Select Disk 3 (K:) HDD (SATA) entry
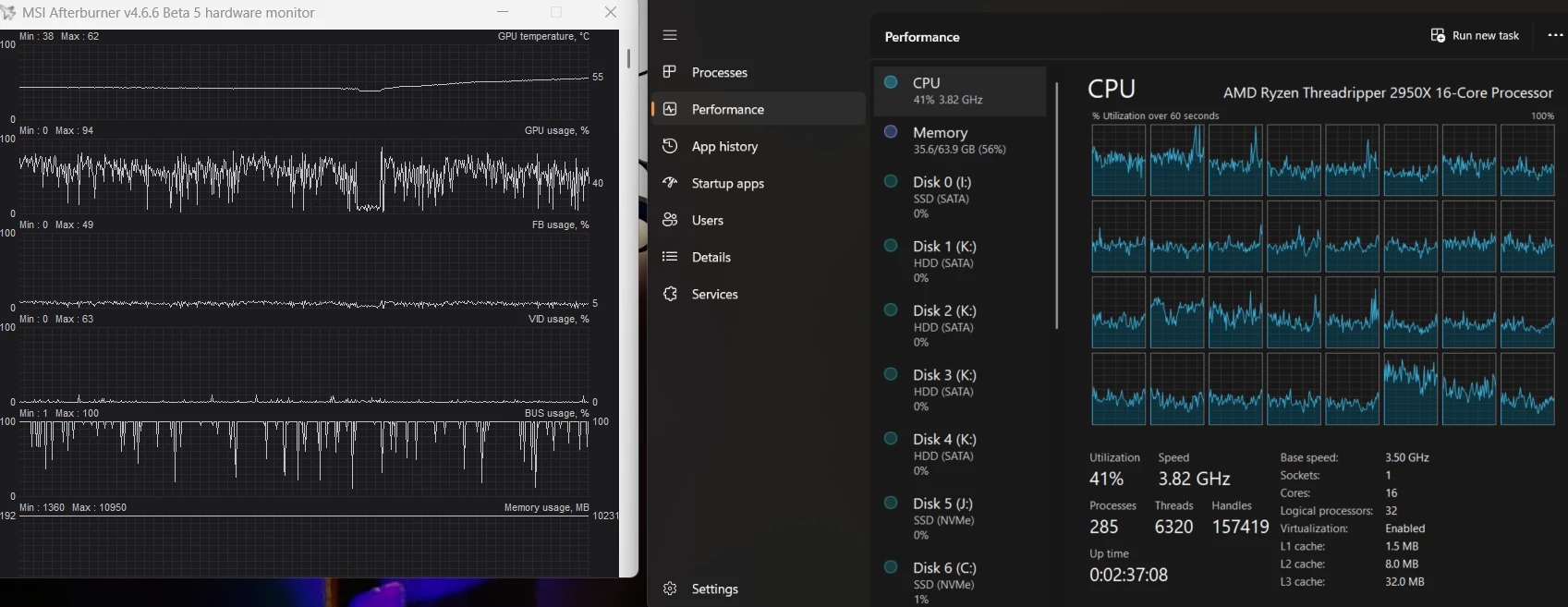This screenshot has height=607, width=1568. [x=960, y=390]
